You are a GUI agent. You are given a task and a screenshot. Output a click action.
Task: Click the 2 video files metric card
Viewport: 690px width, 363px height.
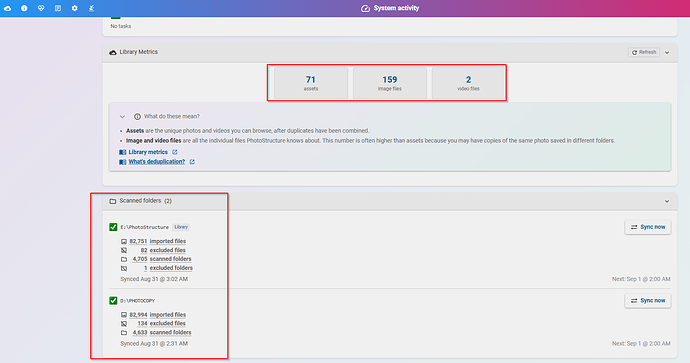point(468,83)
